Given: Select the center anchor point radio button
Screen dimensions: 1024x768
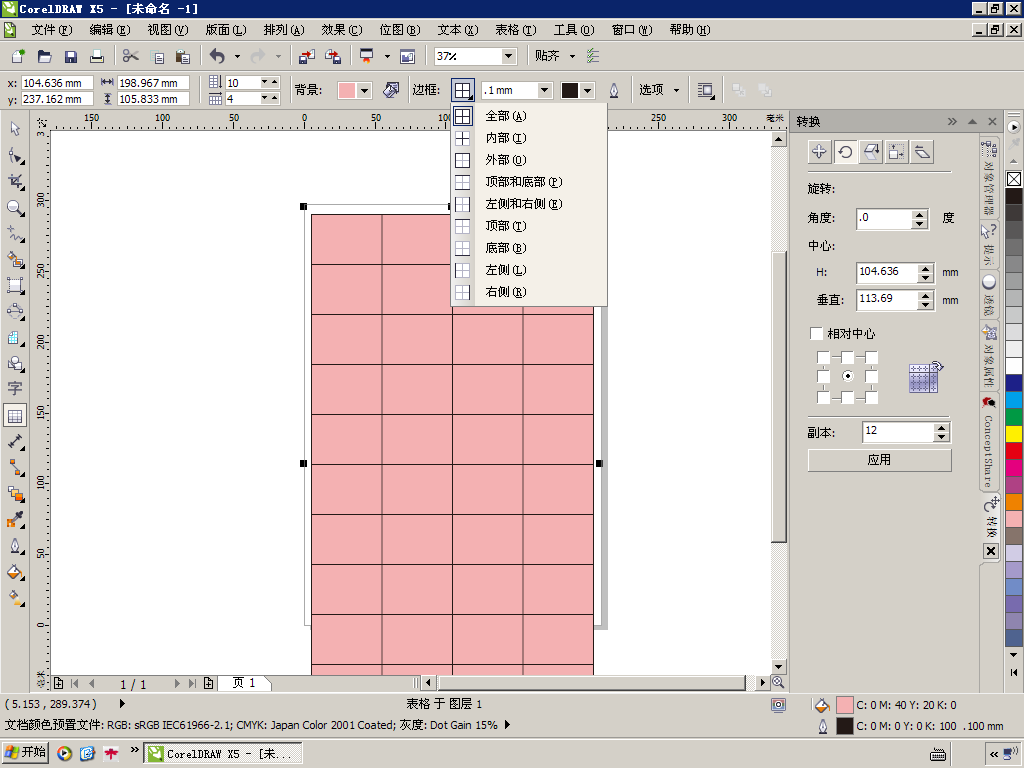Looking at the screenshot, I should coord(848,376).
